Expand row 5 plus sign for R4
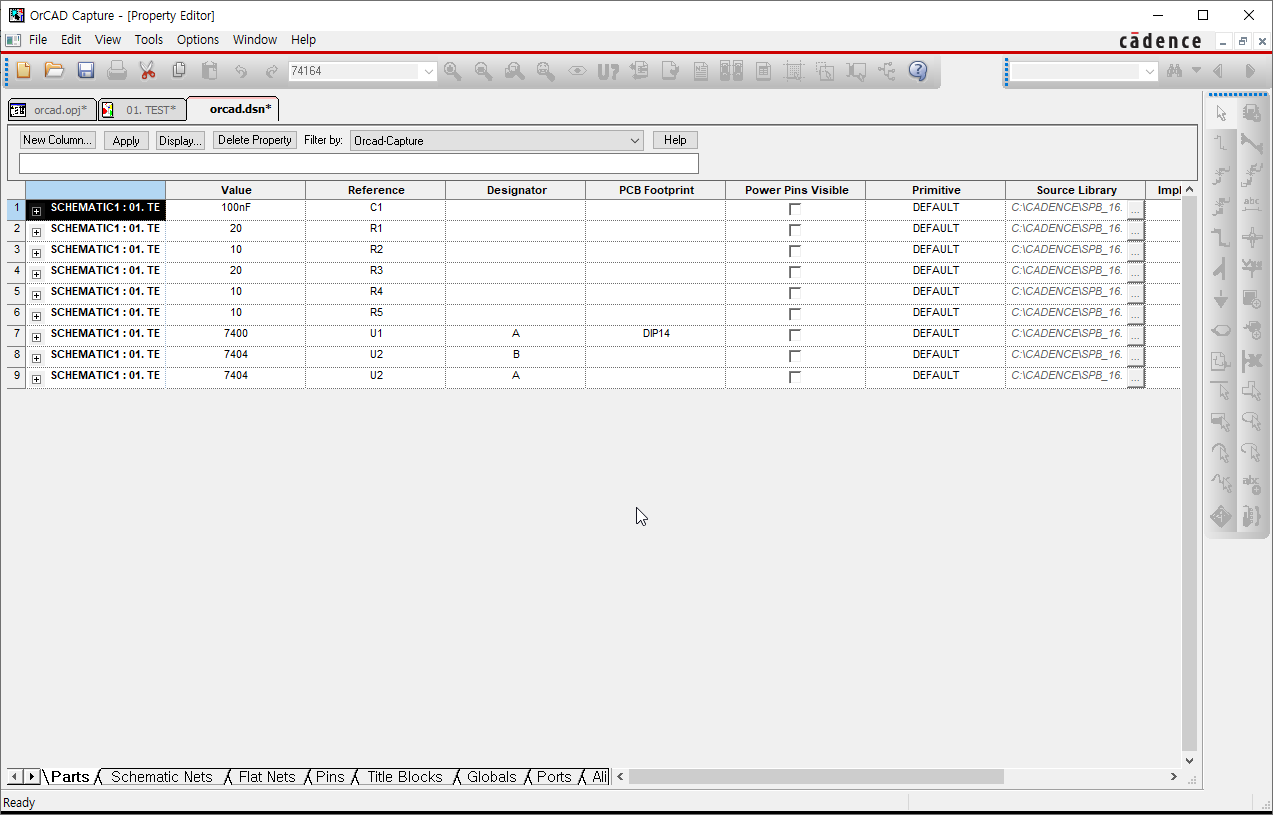The height and width of the screenshot is (815, 1273). 36,295
